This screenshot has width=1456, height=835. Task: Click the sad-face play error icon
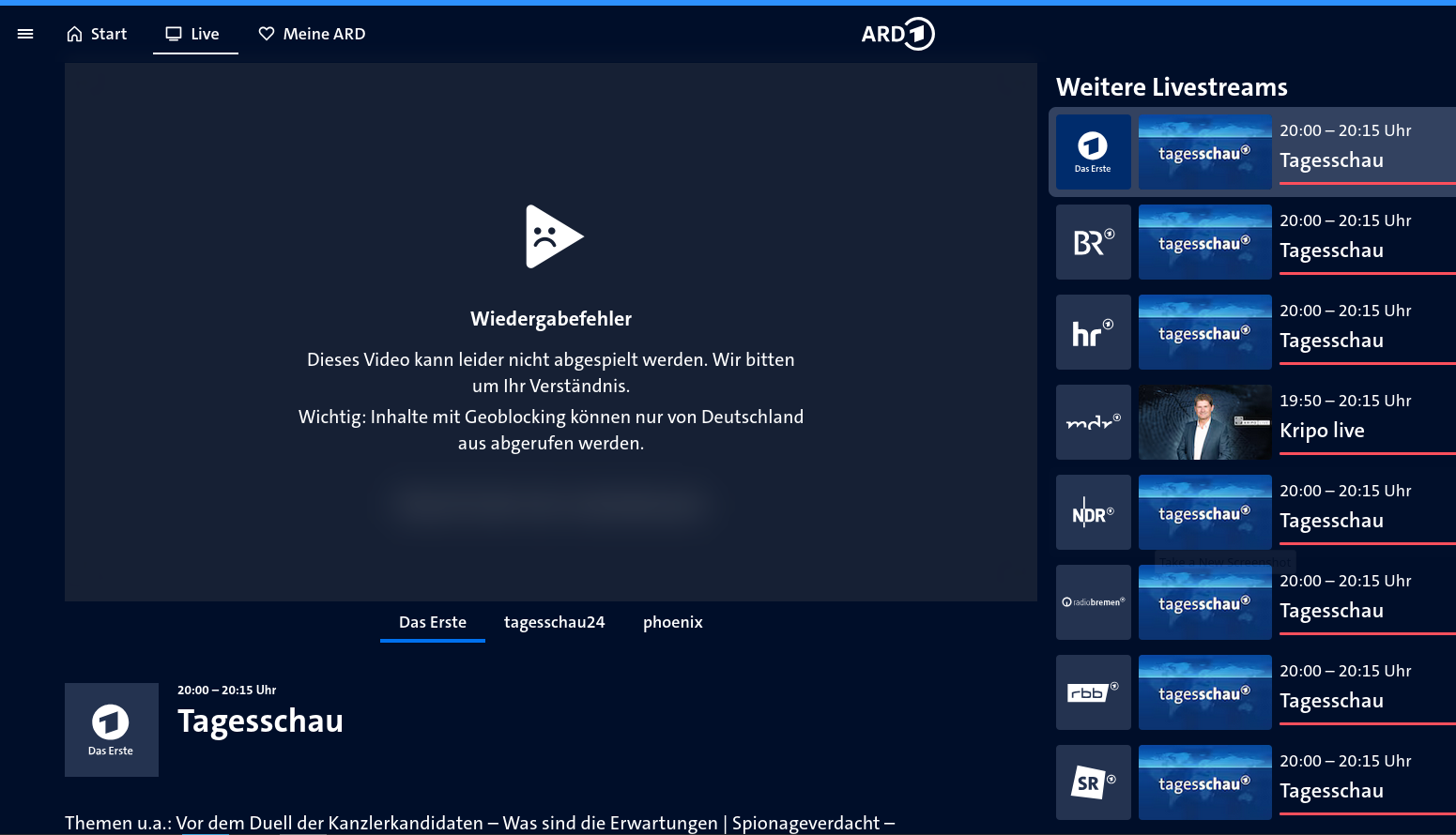point(552,236)
